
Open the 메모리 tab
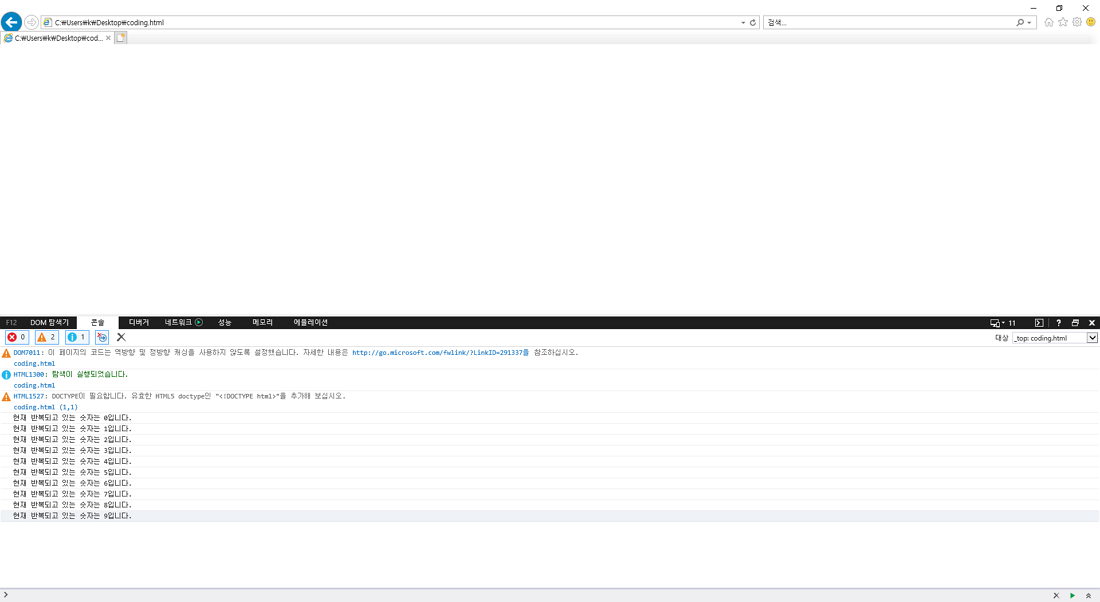click(x=262, y=323)
